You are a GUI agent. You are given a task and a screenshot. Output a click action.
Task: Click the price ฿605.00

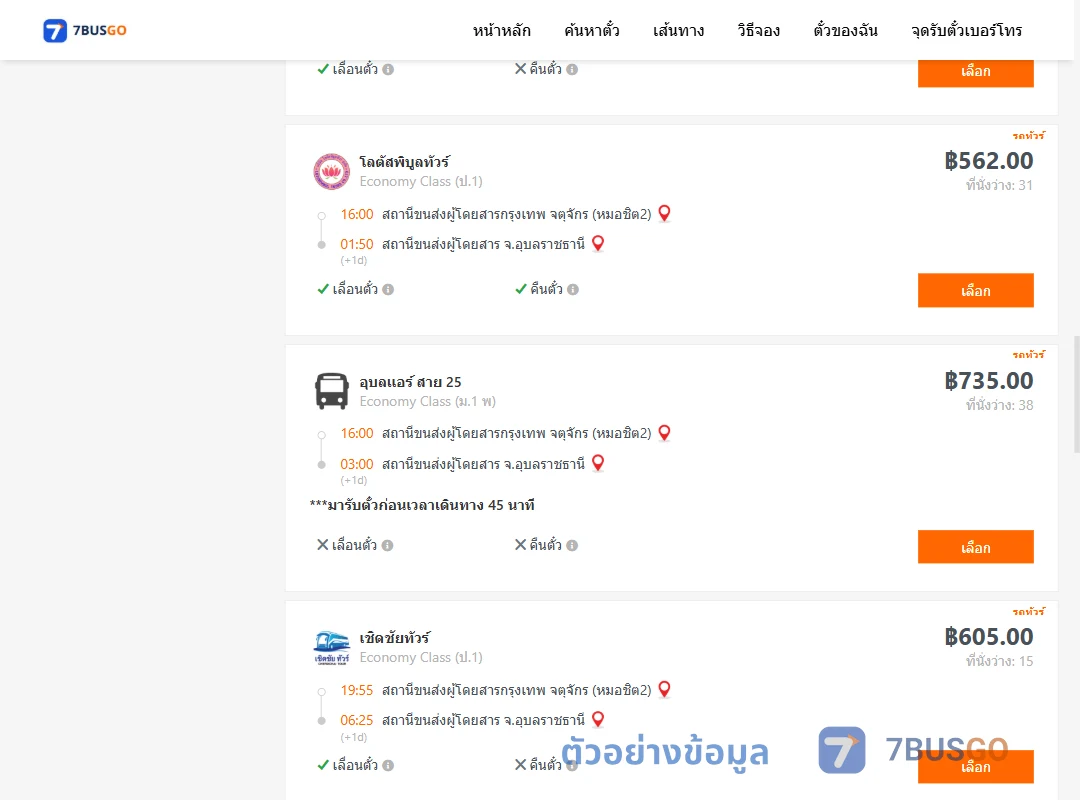click(x=988, y=637)
